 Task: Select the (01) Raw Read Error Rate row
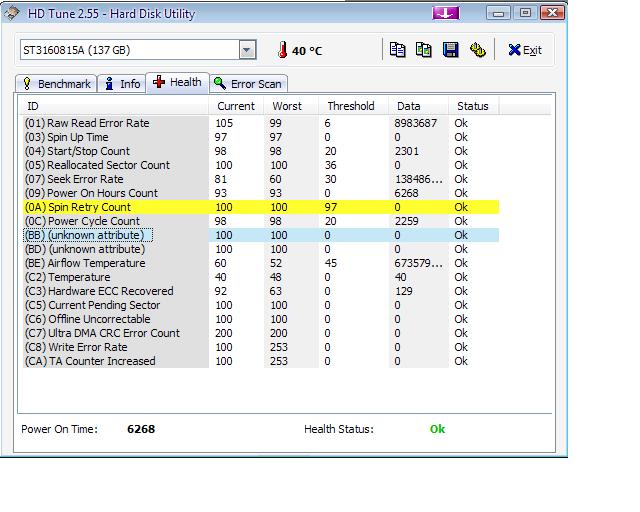pyautogui.click(x=261, y=123)
